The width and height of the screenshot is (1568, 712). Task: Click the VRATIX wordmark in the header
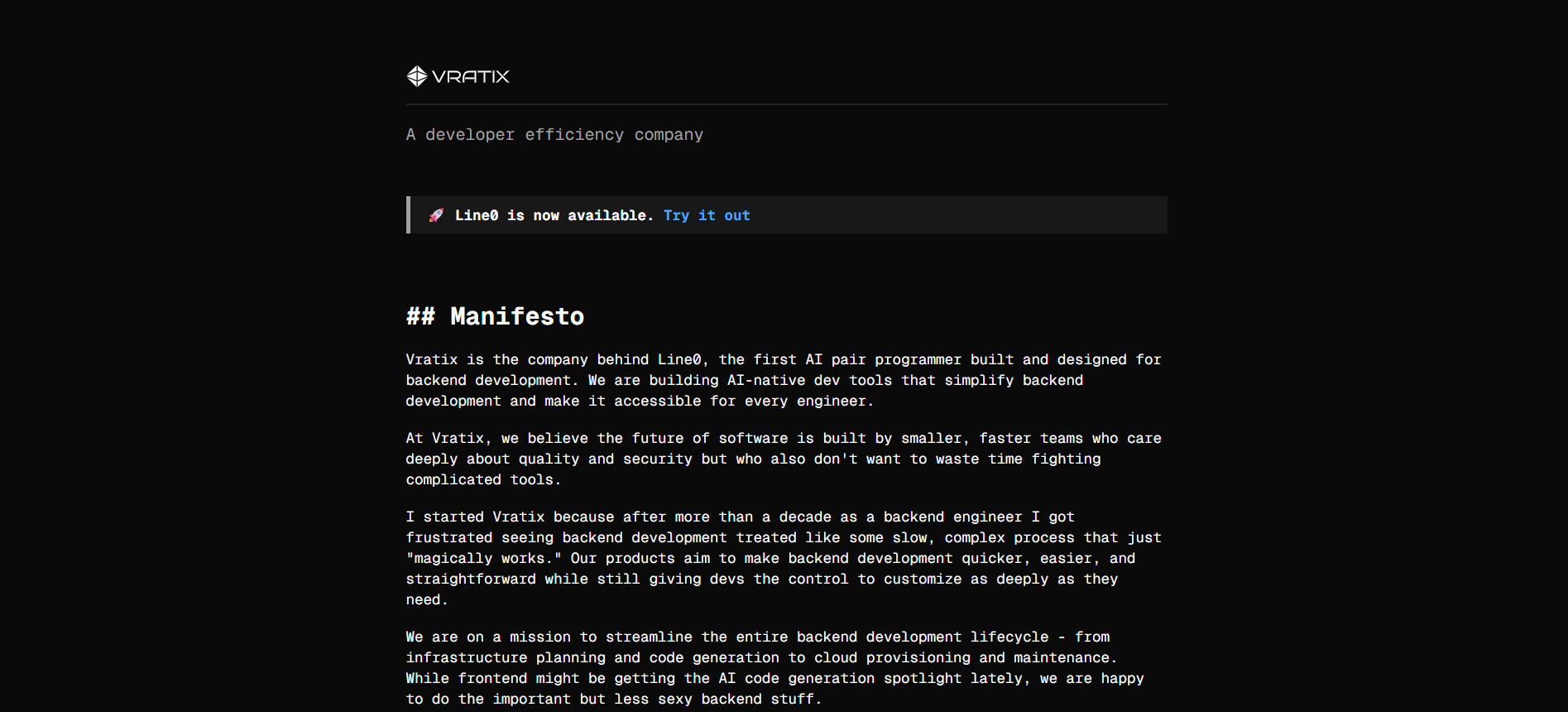(471, 77)
